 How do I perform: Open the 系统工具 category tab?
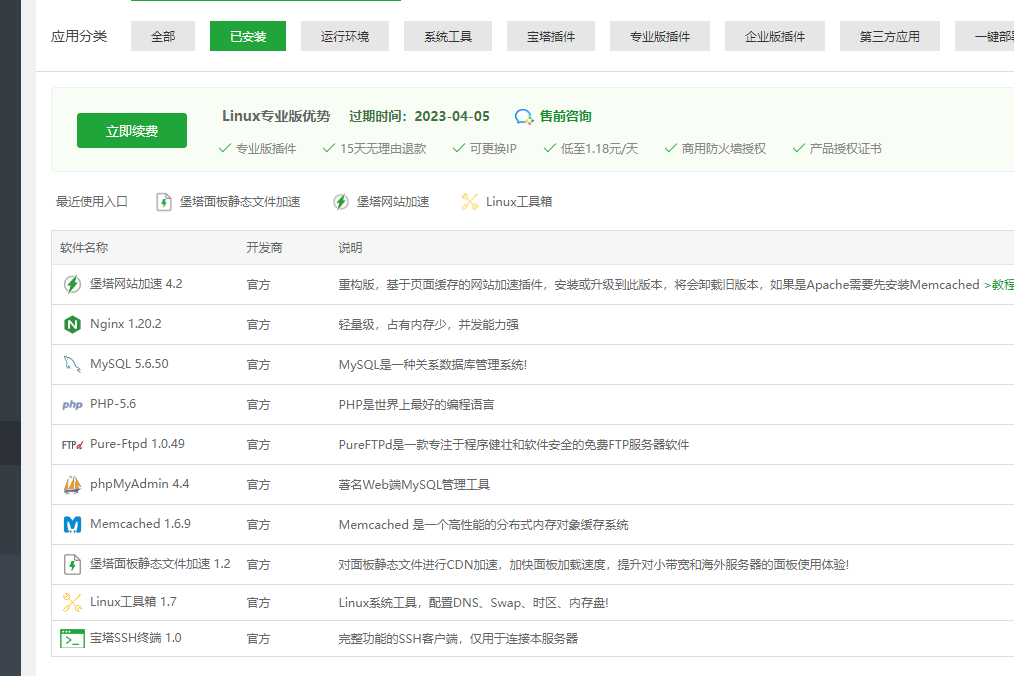448,37
